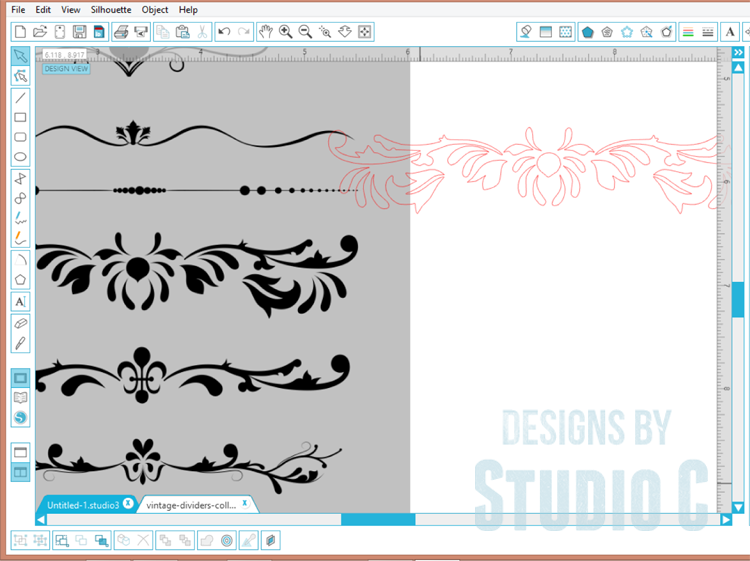The width and height of the screenshot is (750, 561).
Task: Open the File menu
Action: coord(18,10)
